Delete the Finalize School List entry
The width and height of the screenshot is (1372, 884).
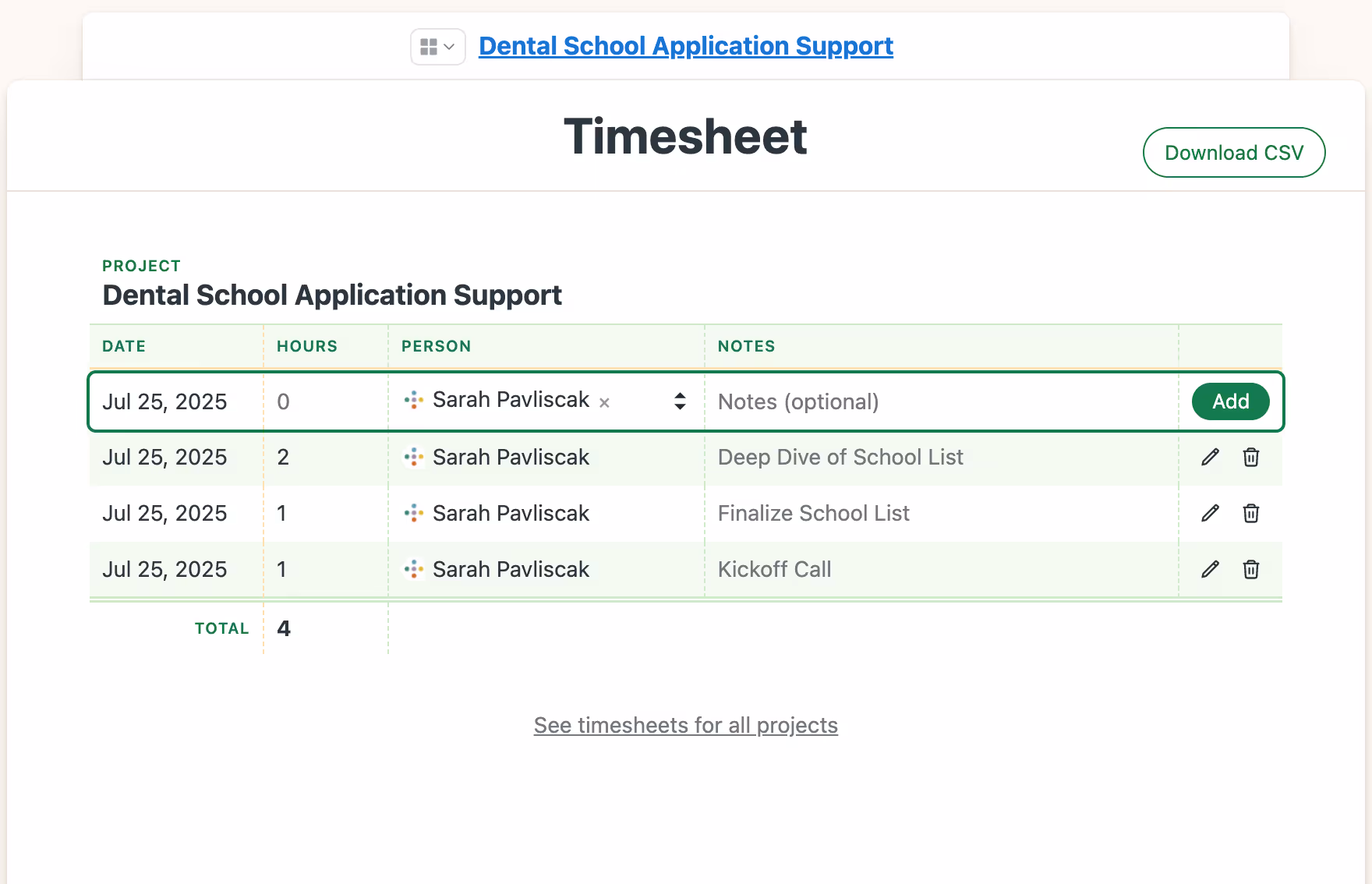(x=1250, y=513)
